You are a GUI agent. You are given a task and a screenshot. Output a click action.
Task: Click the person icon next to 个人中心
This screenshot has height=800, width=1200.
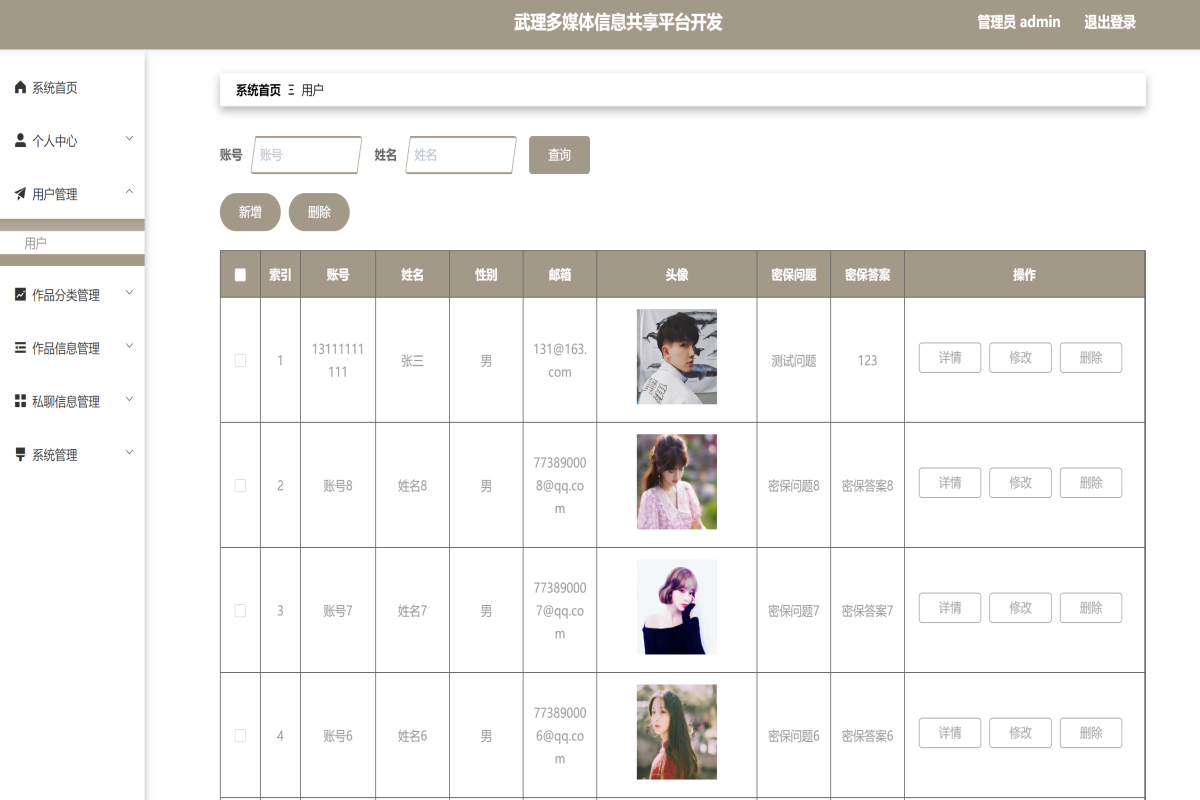[x=18, y=140]
